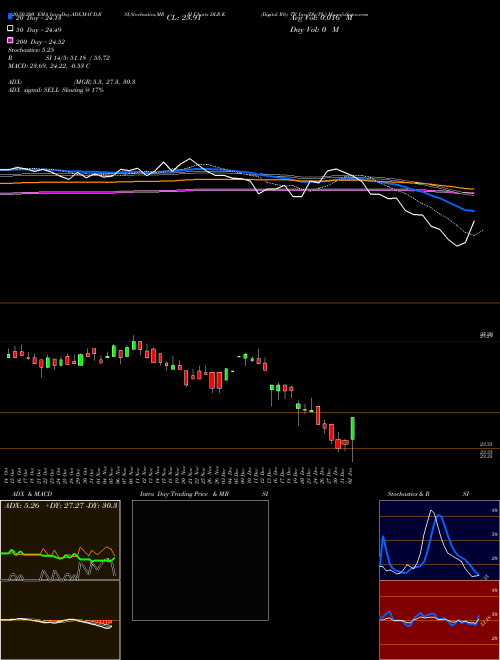
Task: Click the '50 Day - 24.49' legend text
Action: [x=38, y=30]
